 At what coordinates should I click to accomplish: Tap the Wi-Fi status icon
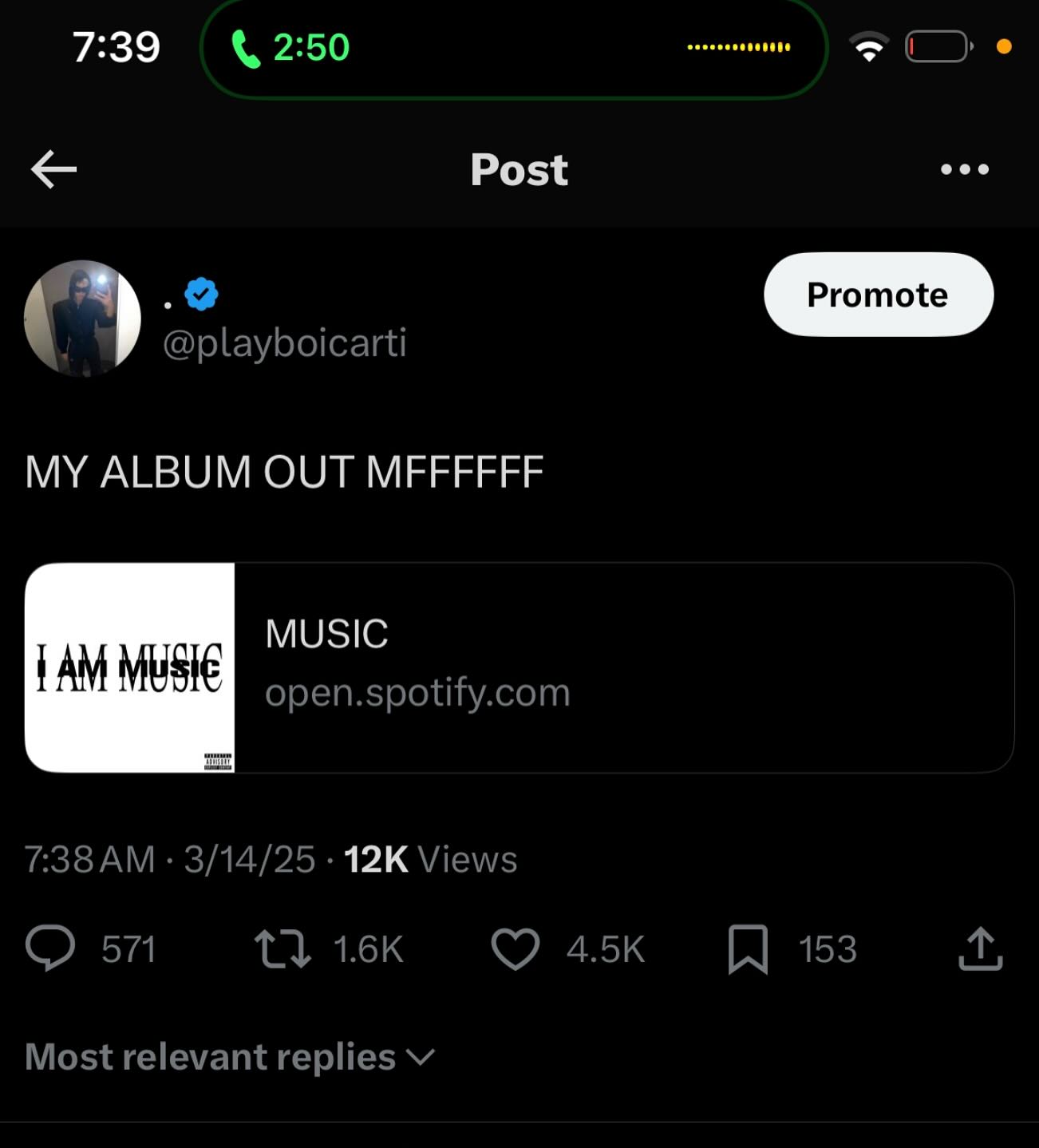click(x=869, y=47)
